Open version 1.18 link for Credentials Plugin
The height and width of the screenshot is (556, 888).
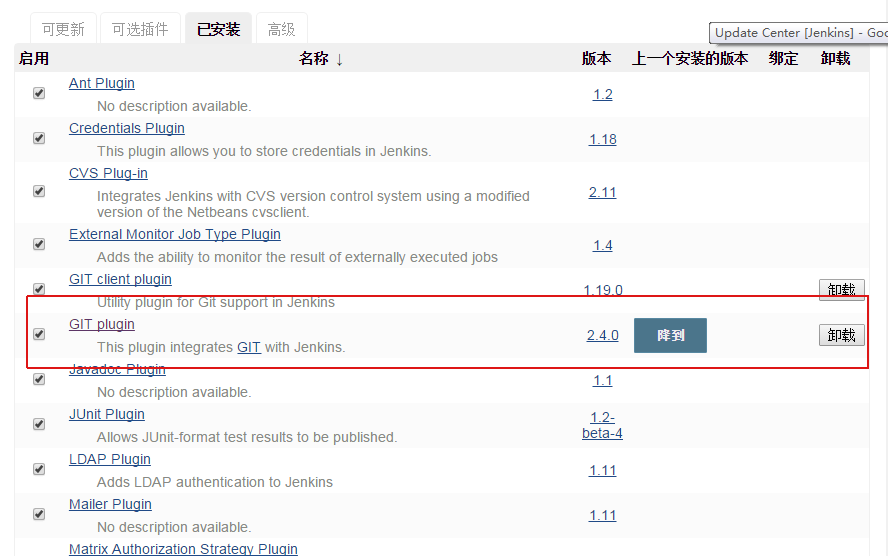point(603,139)
